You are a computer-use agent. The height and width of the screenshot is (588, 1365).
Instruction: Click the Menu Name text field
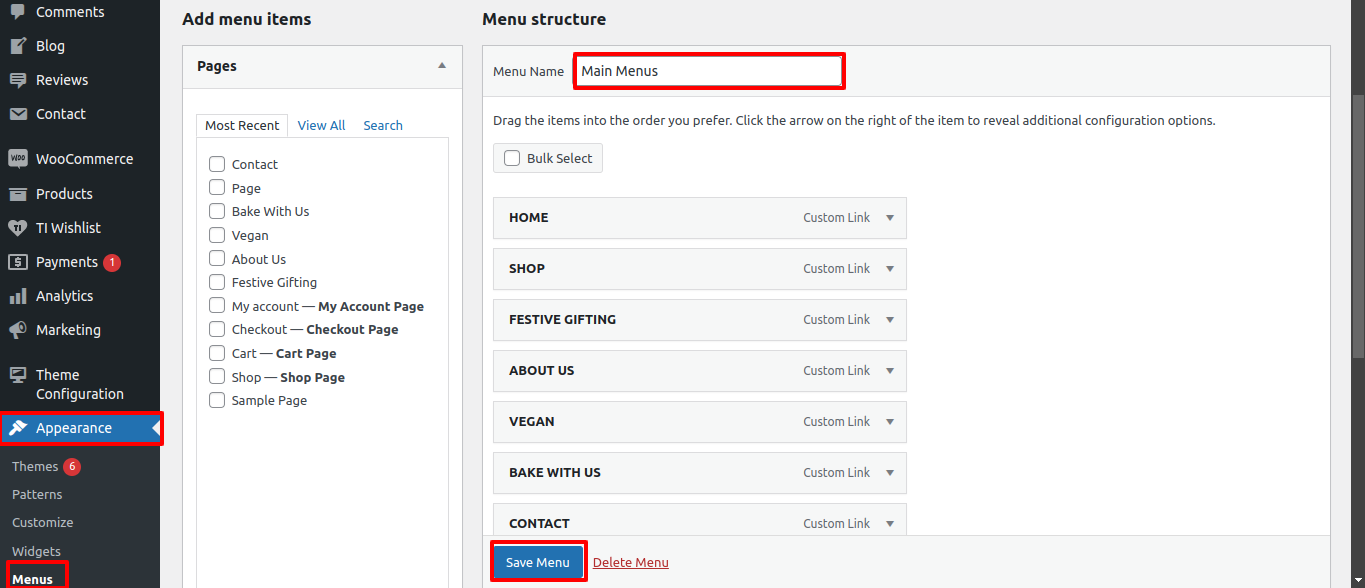709,71
